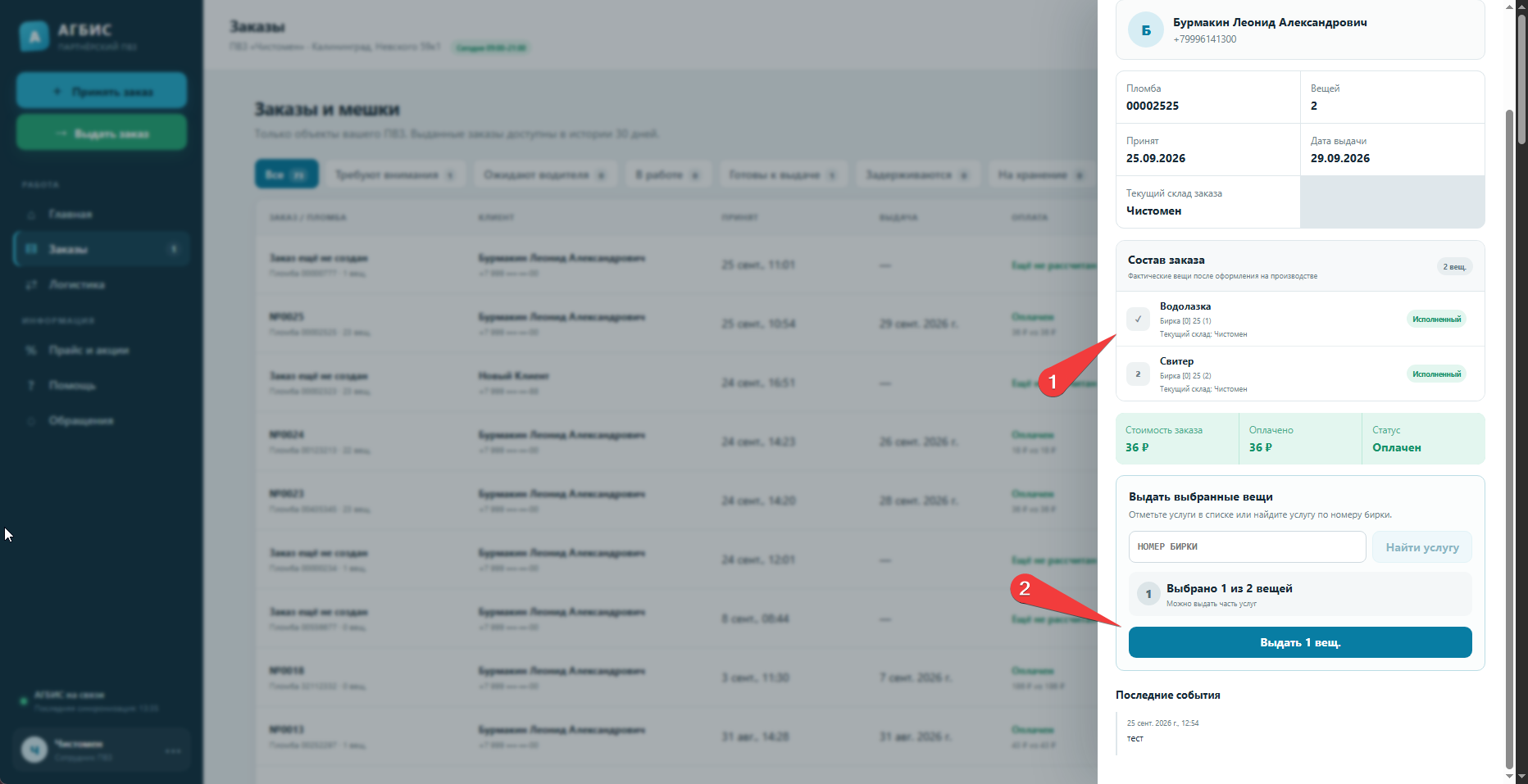Open Главная in the sidebar menu
Image resolution: width=1528 pixels, height=784 pixels.
[102, 214]
